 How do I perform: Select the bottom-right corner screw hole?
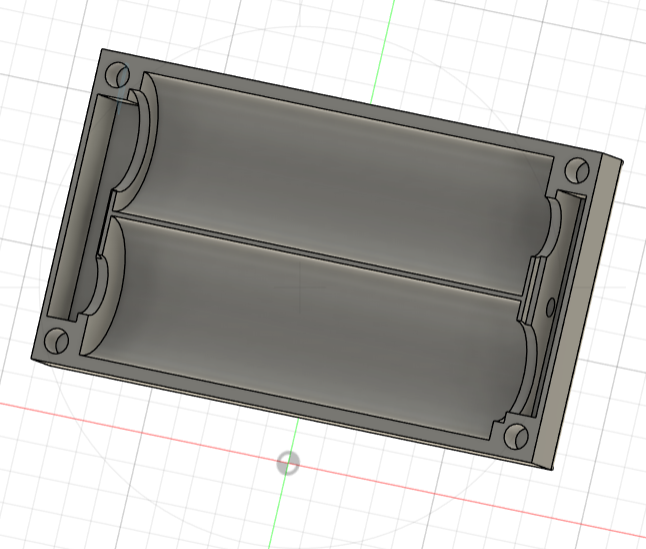pyautogui.click(x=516, y=437)
